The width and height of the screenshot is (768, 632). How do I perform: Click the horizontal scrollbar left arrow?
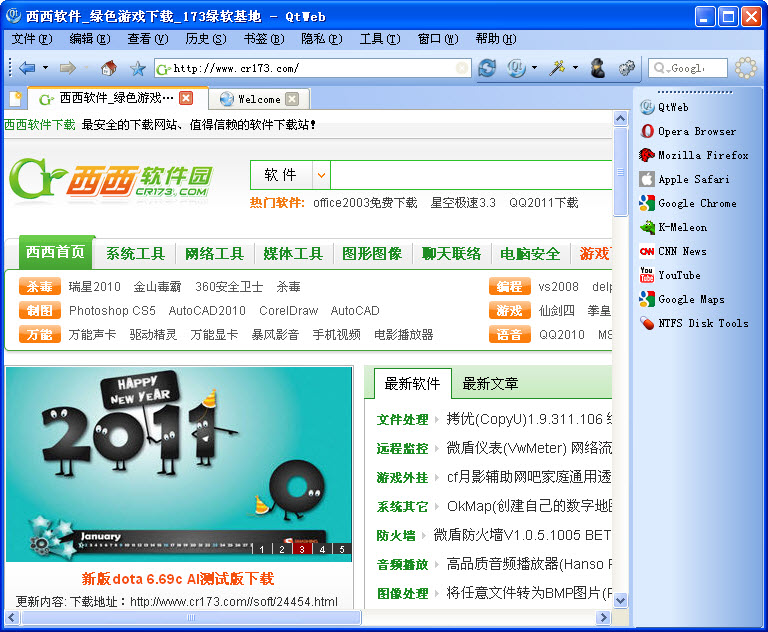[x=12, y=617]
